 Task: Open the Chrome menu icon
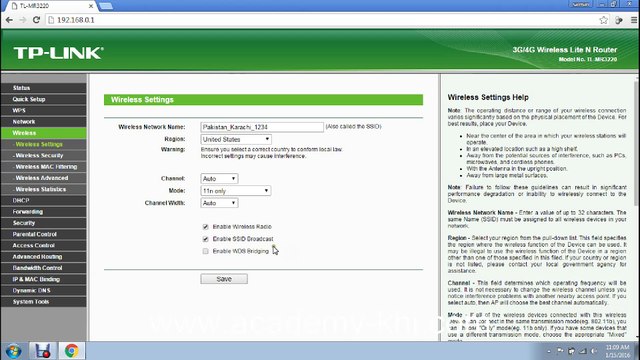tap(634, 20)
